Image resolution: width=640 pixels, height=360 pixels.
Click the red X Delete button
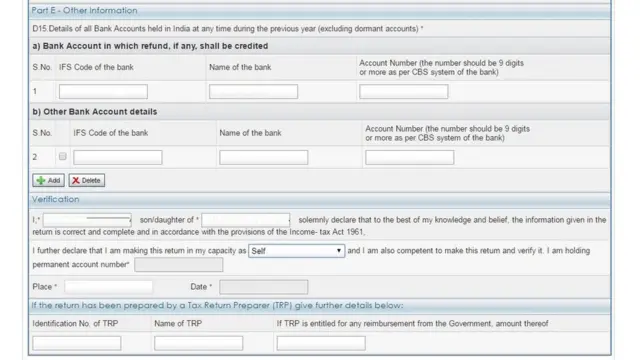pos(87,180)
